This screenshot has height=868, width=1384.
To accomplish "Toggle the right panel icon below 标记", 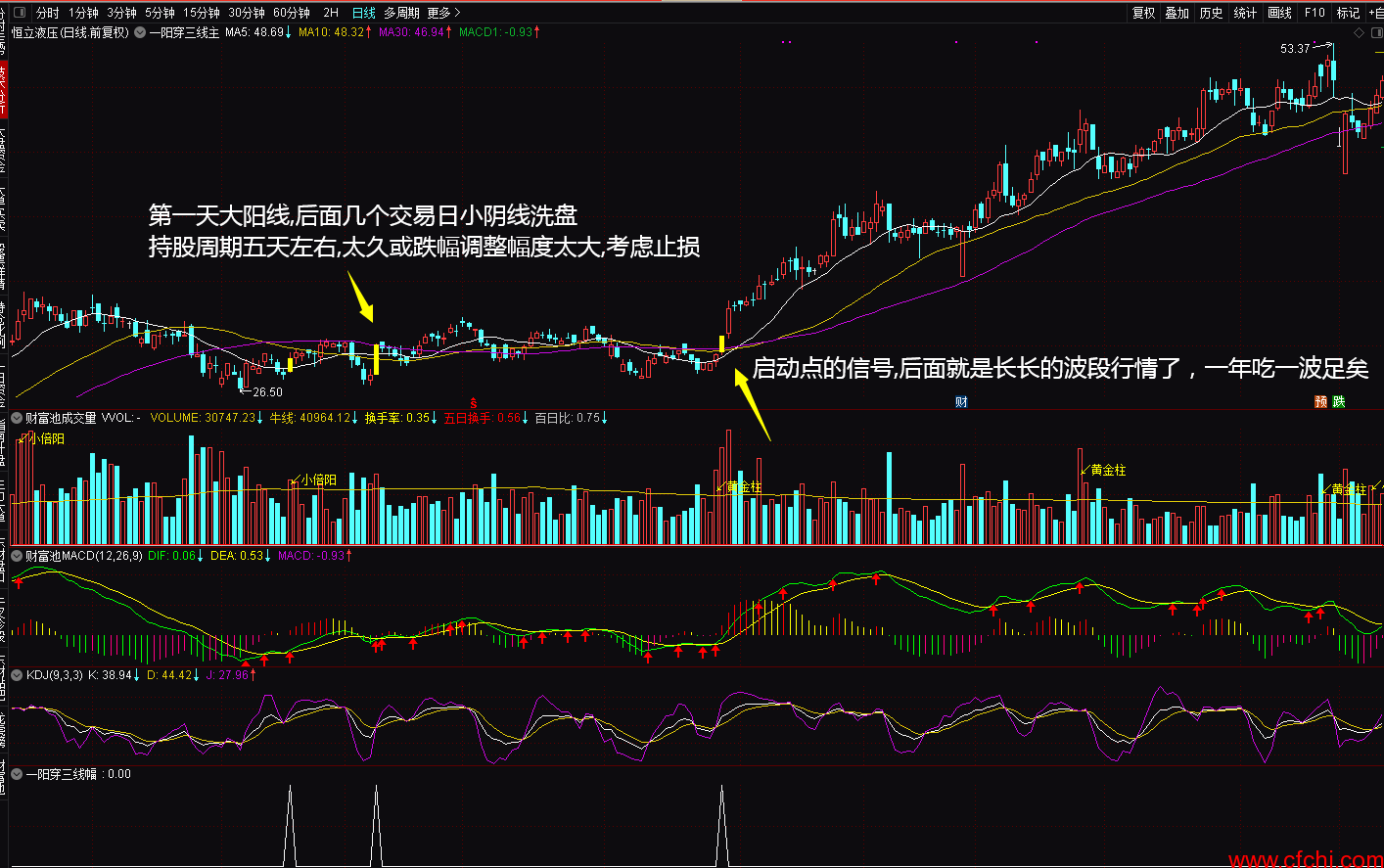I will (x=1377, y=32).
